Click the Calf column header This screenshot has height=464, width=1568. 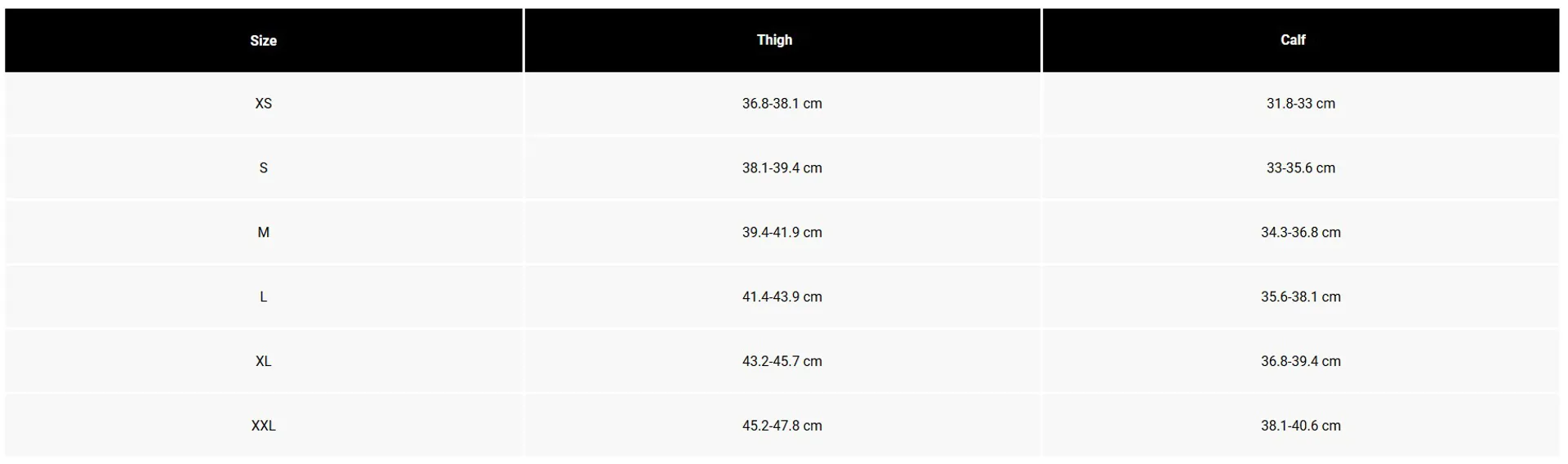pyautogui.click(x=1301, y=41)
